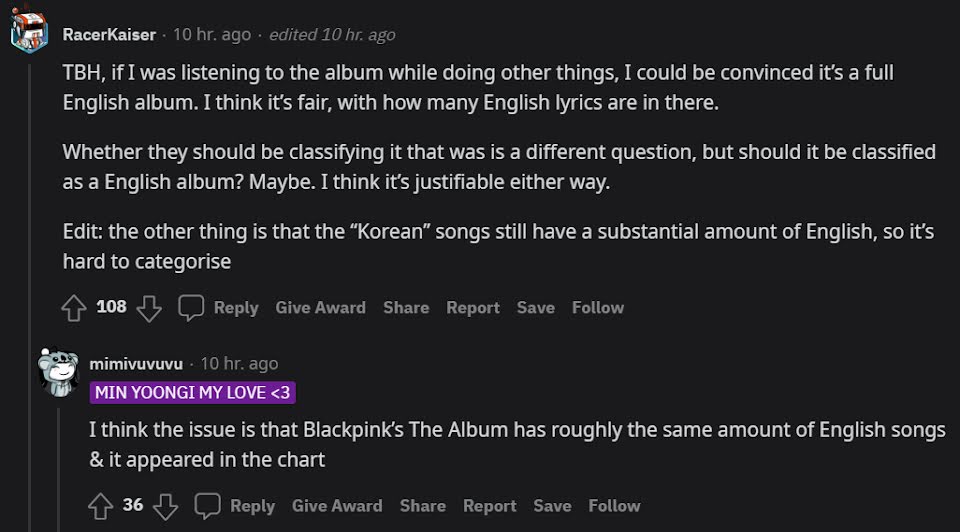Open RacerKaiser username link
This screenshot has height=532, width=960.
coord(109,34)
